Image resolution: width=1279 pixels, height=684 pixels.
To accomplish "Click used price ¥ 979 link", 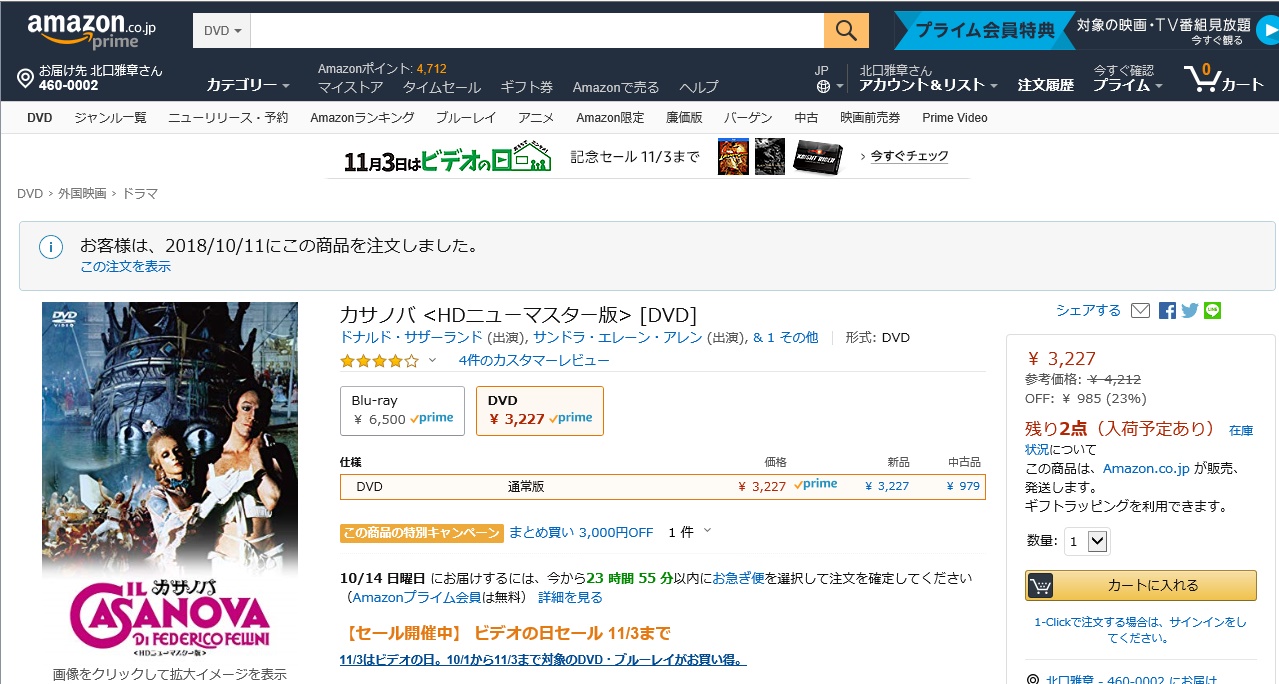I will tap(963, 486).
